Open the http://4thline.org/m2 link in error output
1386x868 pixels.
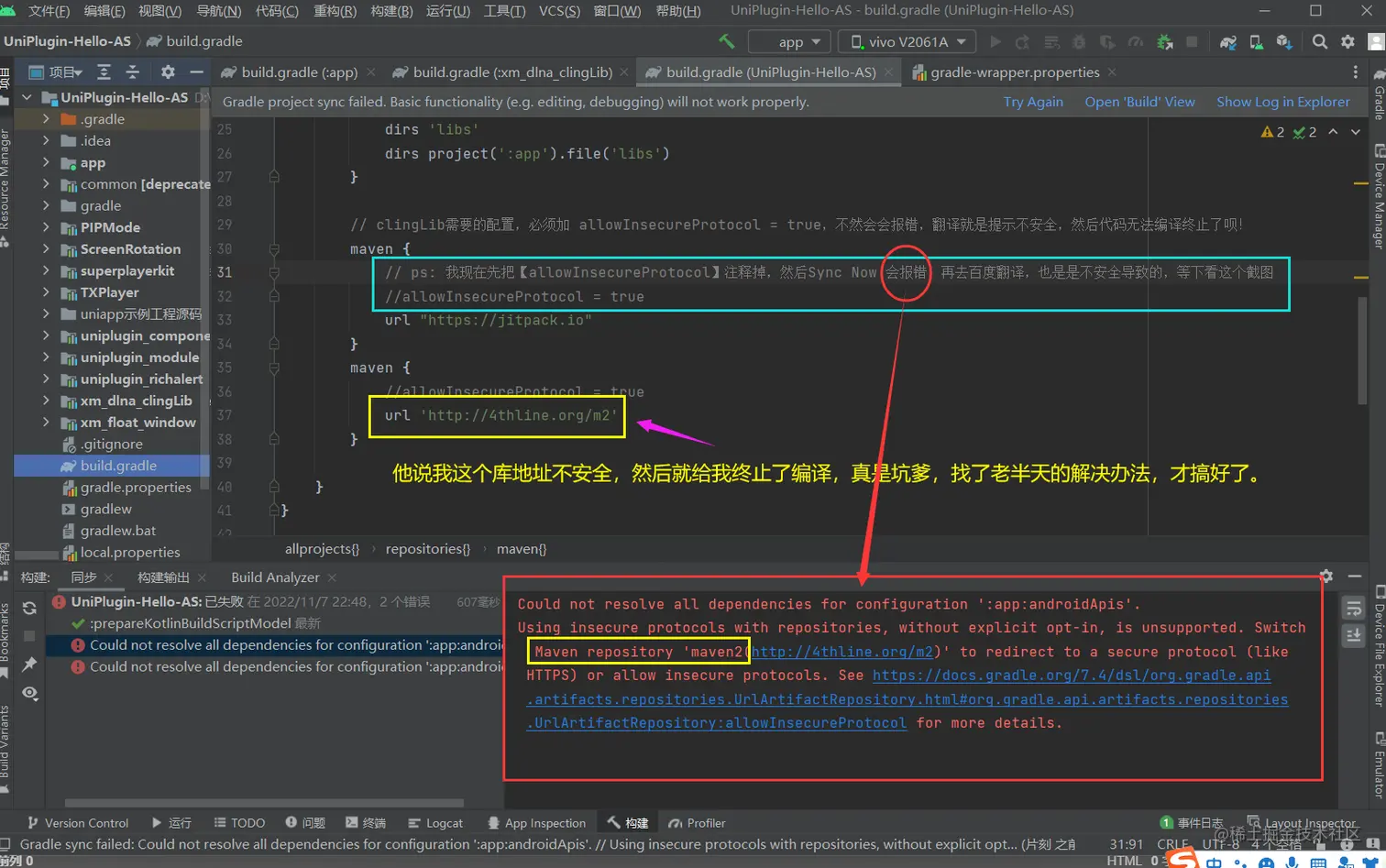pyautogui.click(x=841, y=652)
